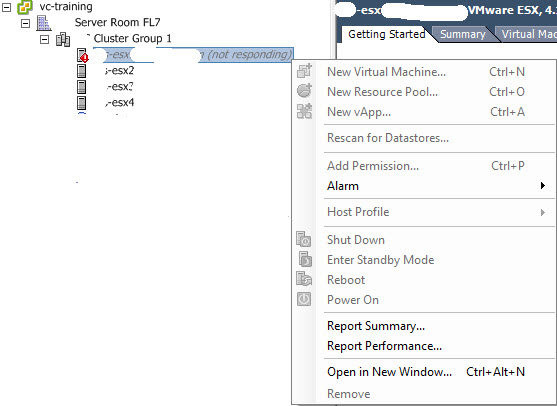Click the datacenter icon for Server Room FL7
Viewport: 557px width, 406px height.
tap(44, 23)
